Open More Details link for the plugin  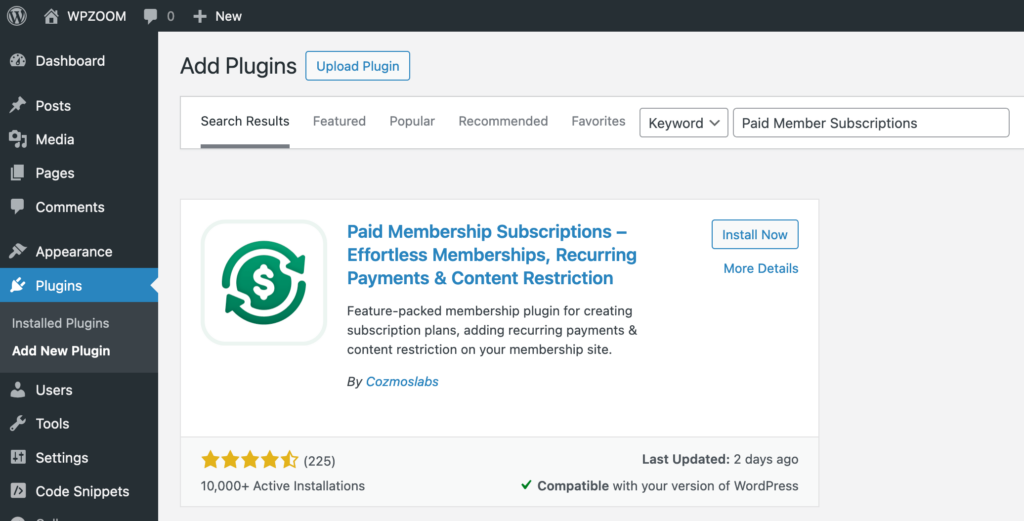click(761, 268)
